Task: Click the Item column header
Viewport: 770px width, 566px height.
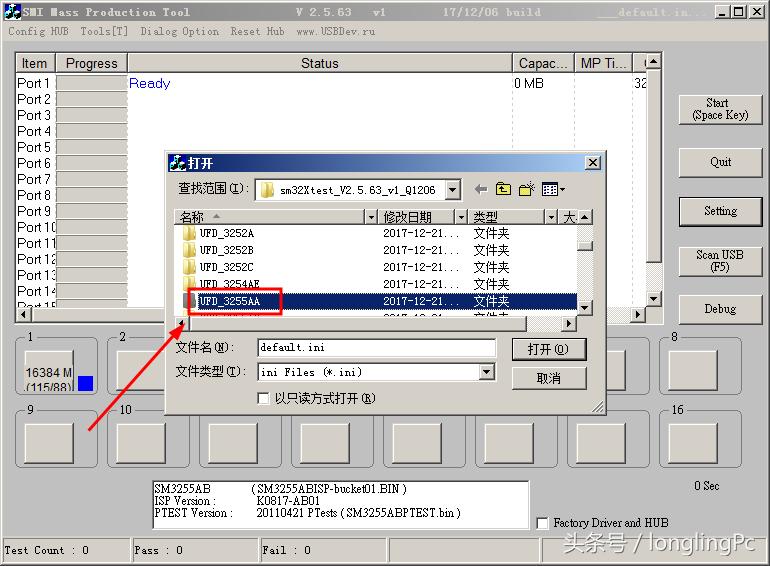Action: pos(35,63)
